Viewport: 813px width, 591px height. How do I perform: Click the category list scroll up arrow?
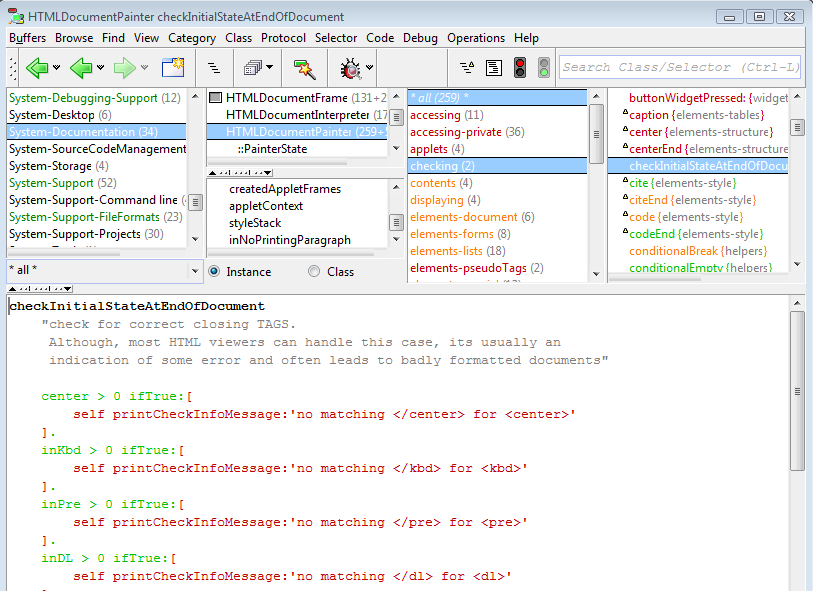(195, 96)
